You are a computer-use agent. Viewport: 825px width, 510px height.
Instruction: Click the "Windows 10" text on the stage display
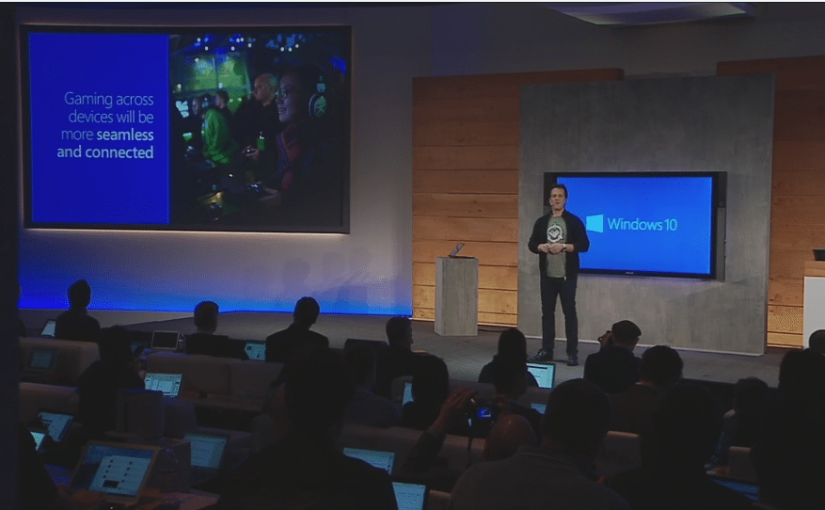coord(642,224)
